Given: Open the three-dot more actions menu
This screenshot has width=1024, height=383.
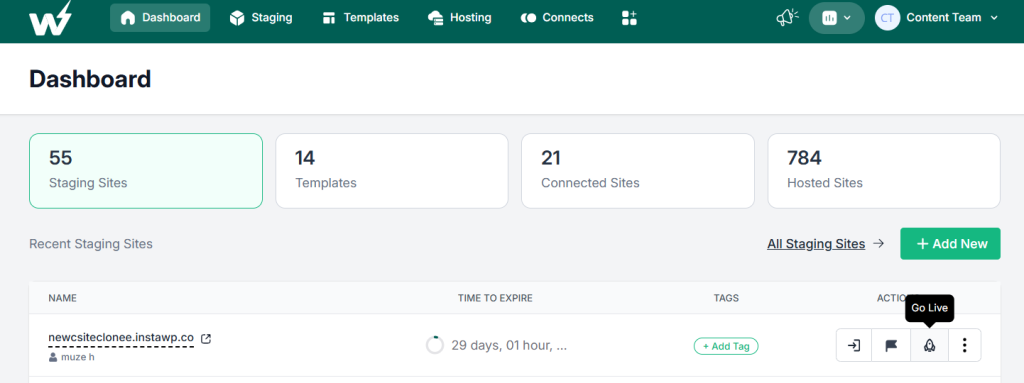Looking at the screenshot, I should pos(965,345).
